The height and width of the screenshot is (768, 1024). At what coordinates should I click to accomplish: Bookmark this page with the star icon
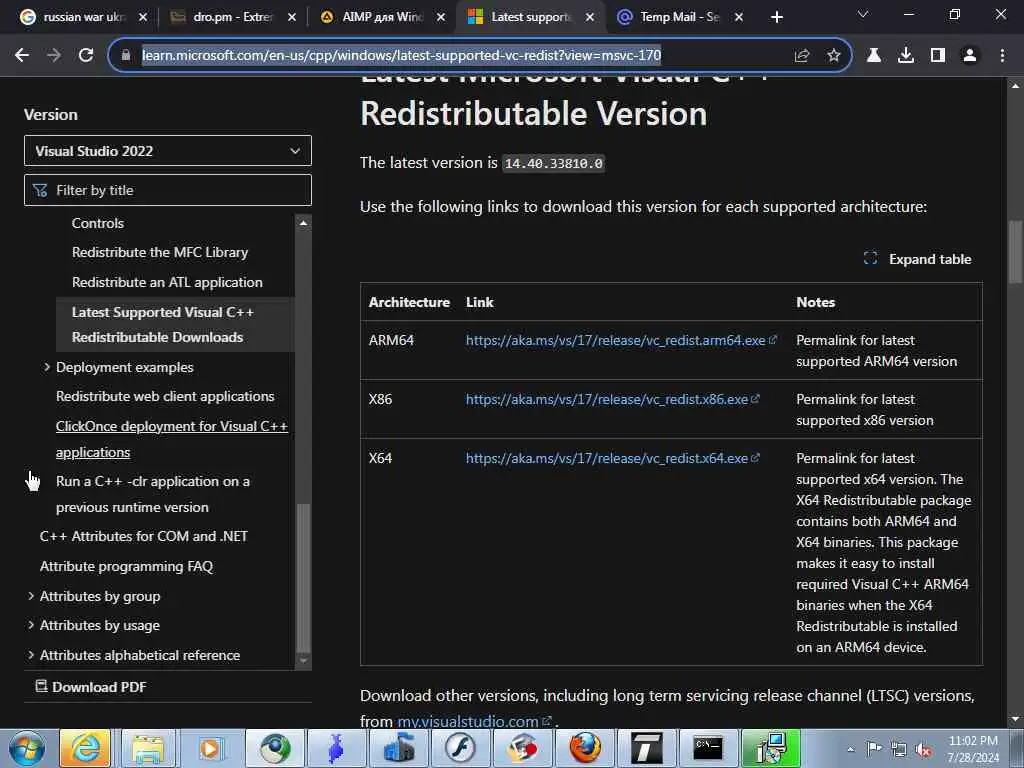tap(834, 56)
